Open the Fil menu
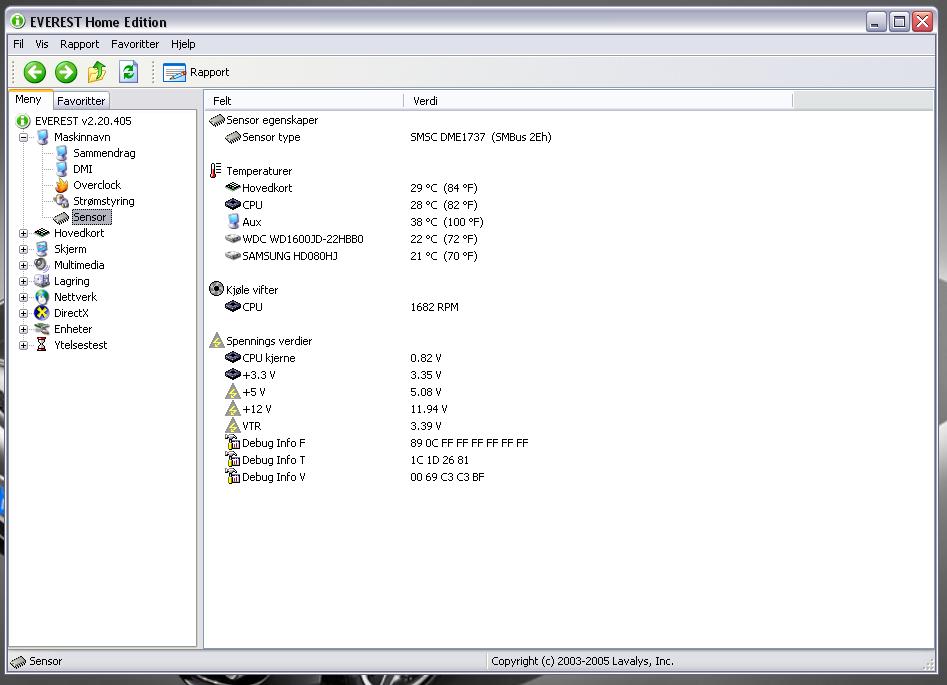The width and height of the screenshot is (947, 685). (x=19, y=44)
